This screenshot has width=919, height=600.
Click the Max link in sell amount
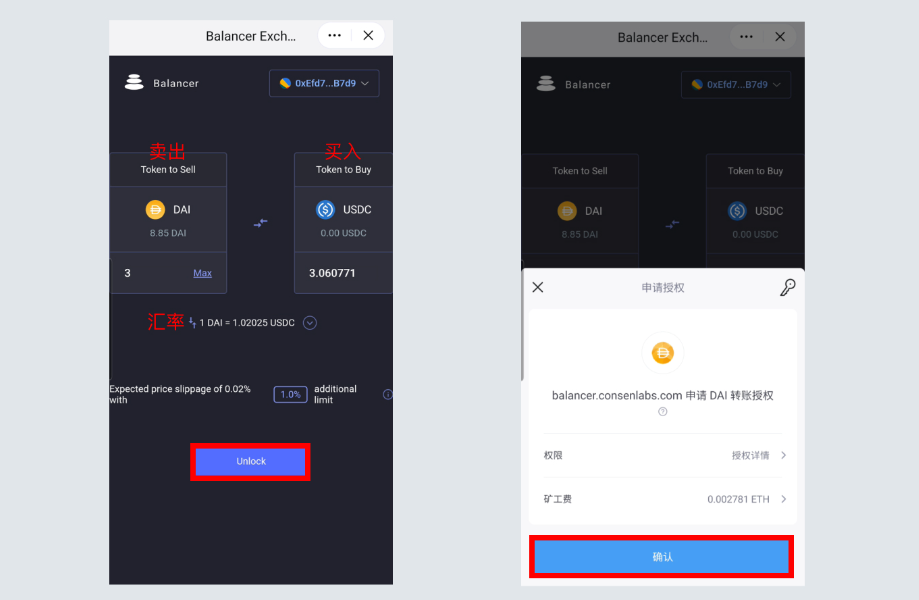point(203,273)
